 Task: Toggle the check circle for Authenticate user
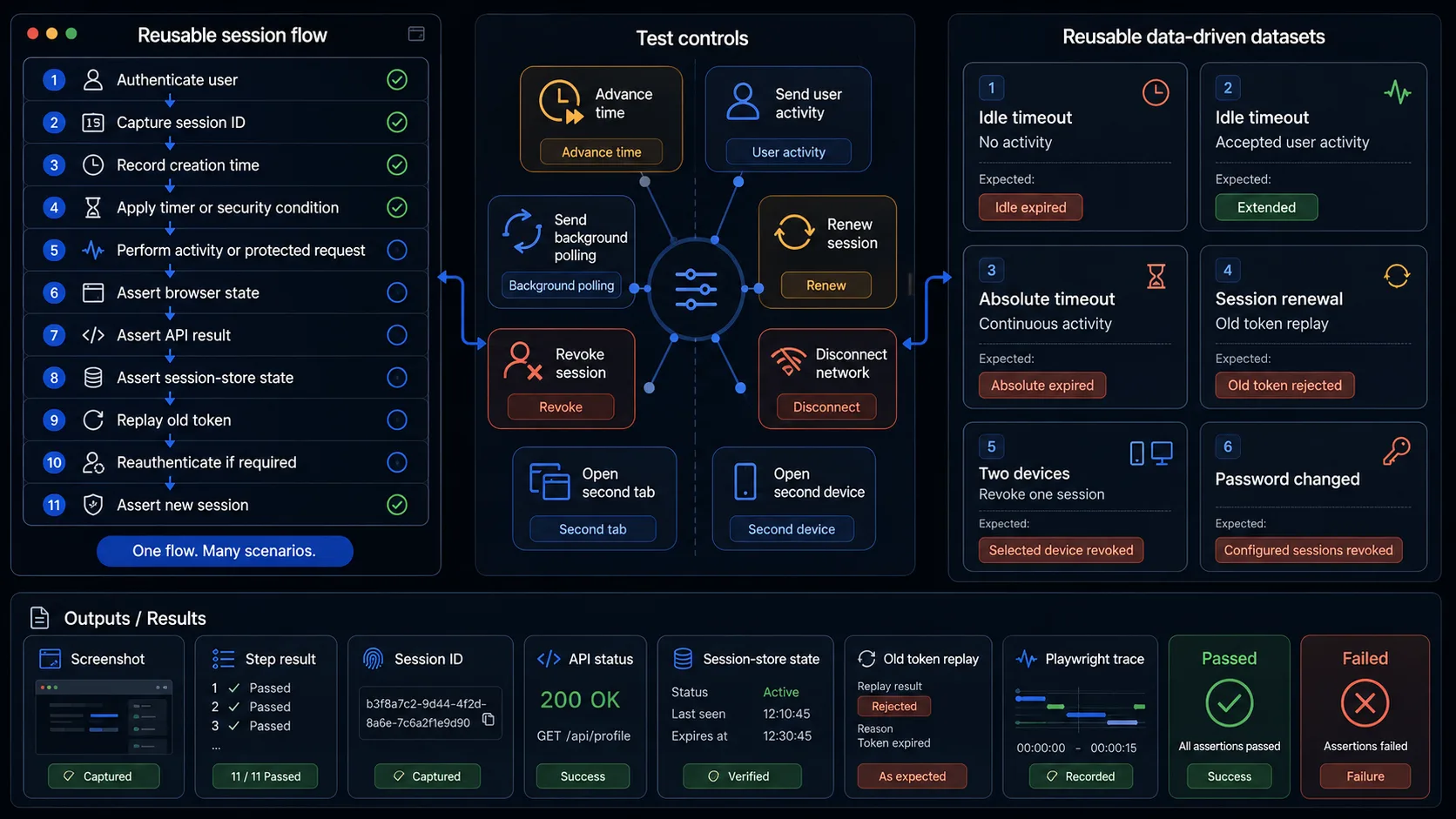[397, 80]
